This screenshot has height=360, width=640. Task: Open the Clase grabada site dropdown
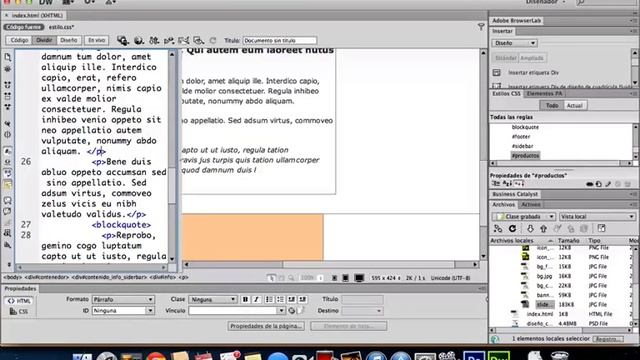(x=524, y=217)
